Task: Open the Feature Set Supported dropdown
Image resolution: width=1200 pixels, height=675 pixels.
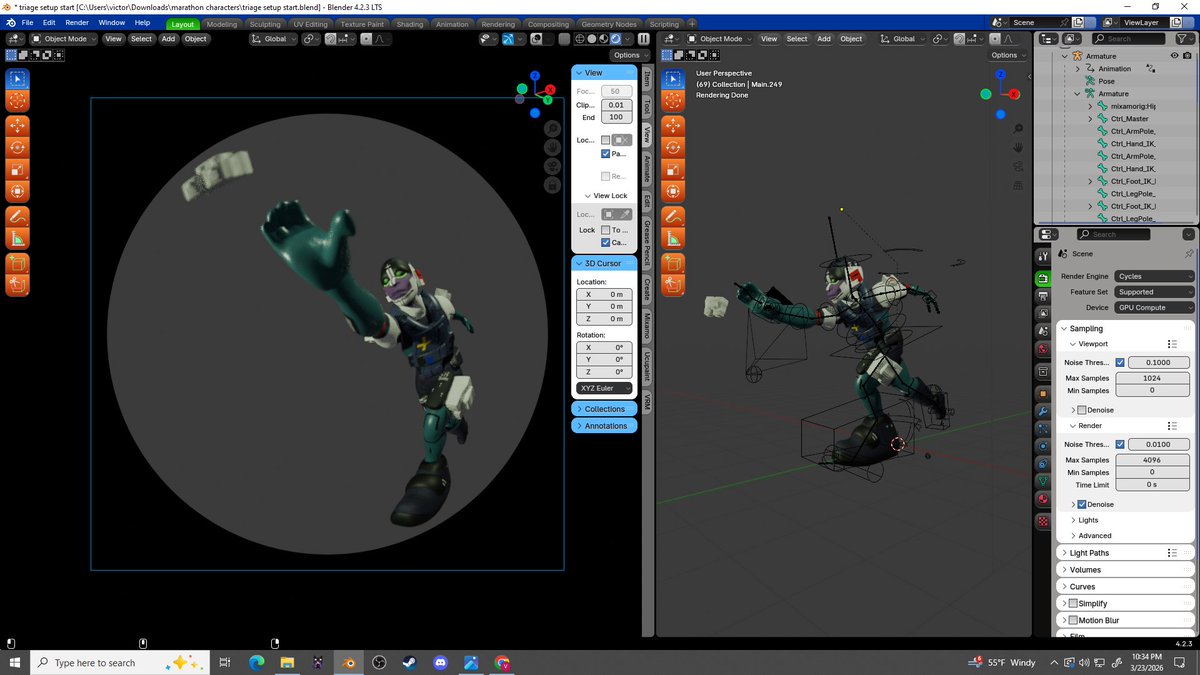Action: (x=1154, y=292)
